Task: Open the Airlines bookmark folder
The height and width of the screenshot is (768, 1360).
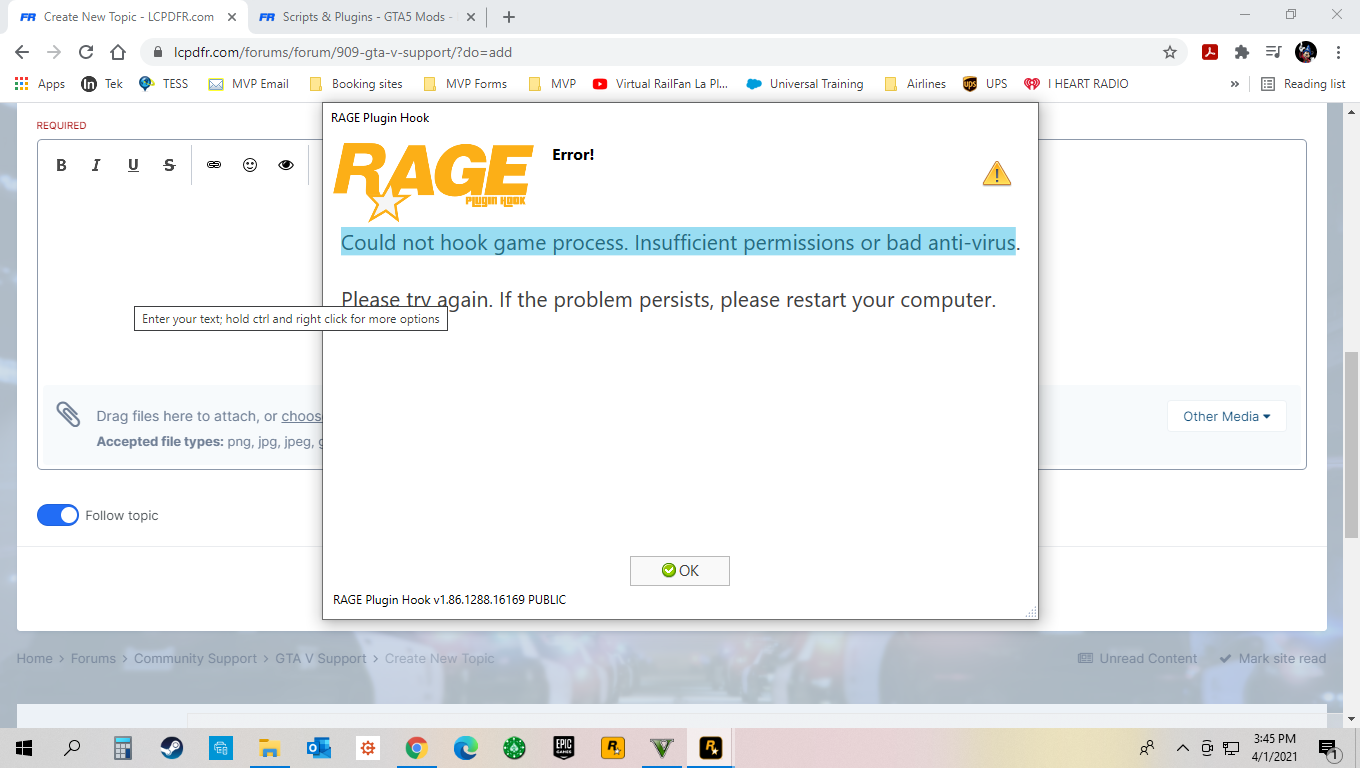Action: click(x=915, y=84)
